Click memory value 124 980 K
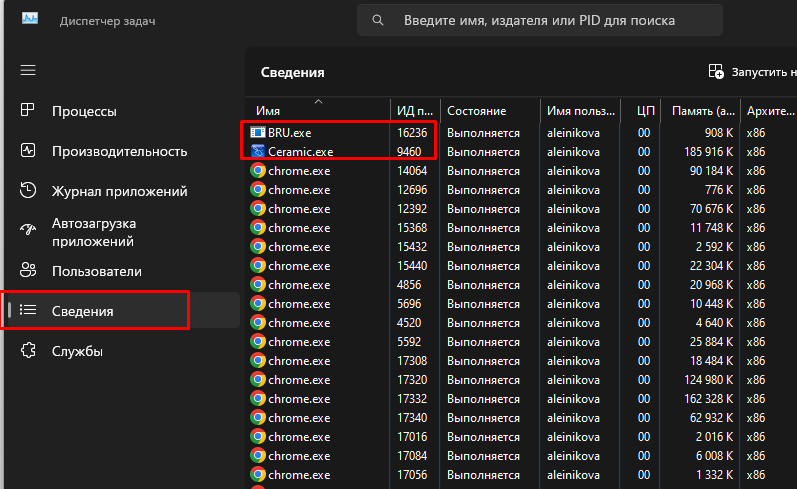797x489 pixels. coord(708,380)
